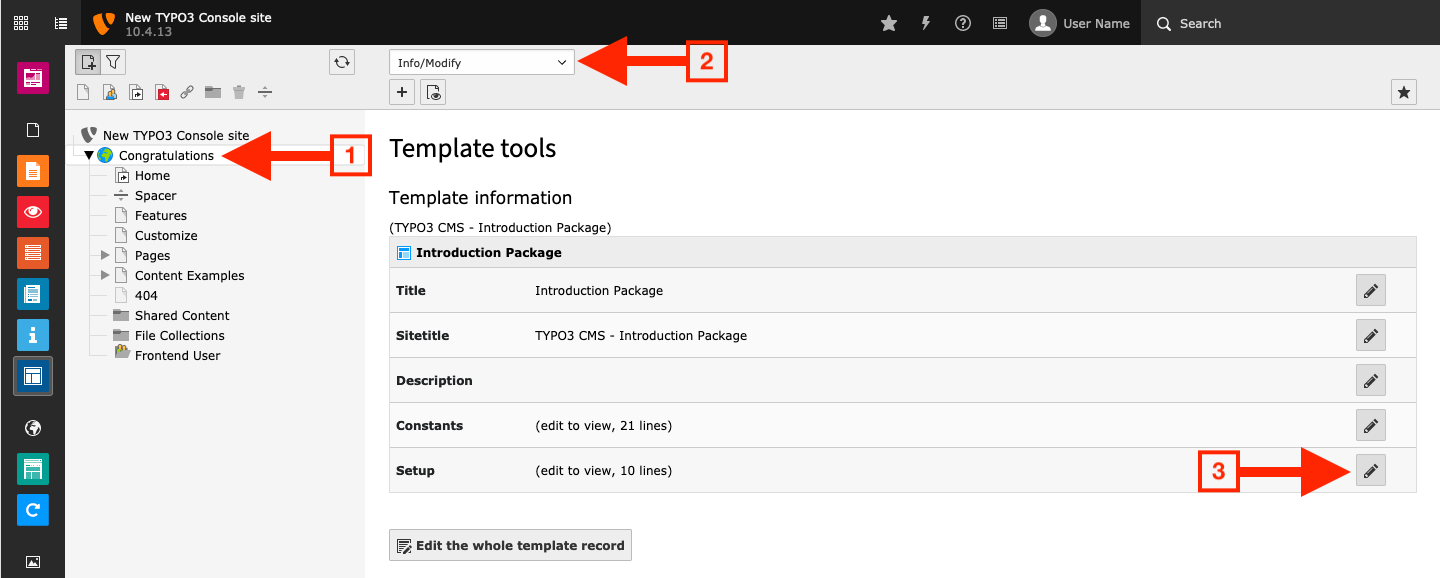Open the Template module icon
This screenshot has width=1440, height=578.
click(33, 376)
